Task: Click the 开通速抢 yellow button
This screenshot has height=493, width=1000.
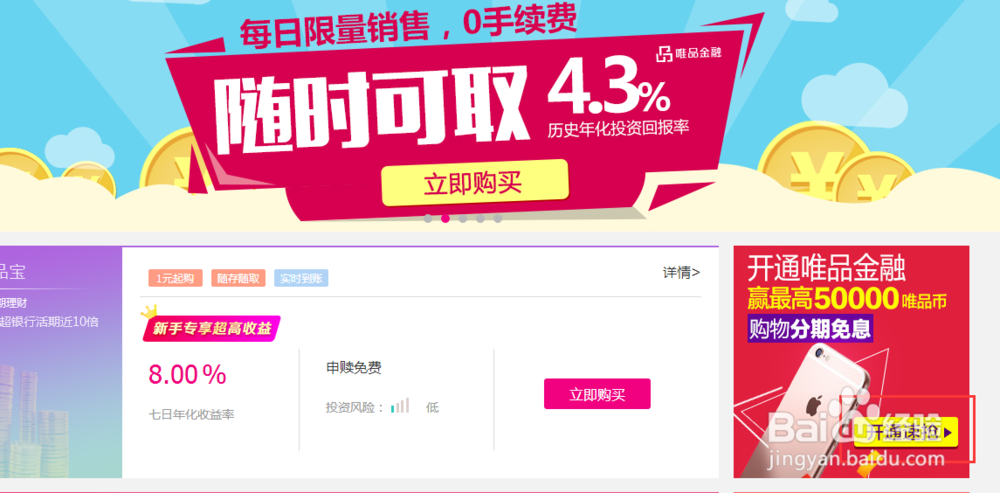Action: (x=908, y=432)
